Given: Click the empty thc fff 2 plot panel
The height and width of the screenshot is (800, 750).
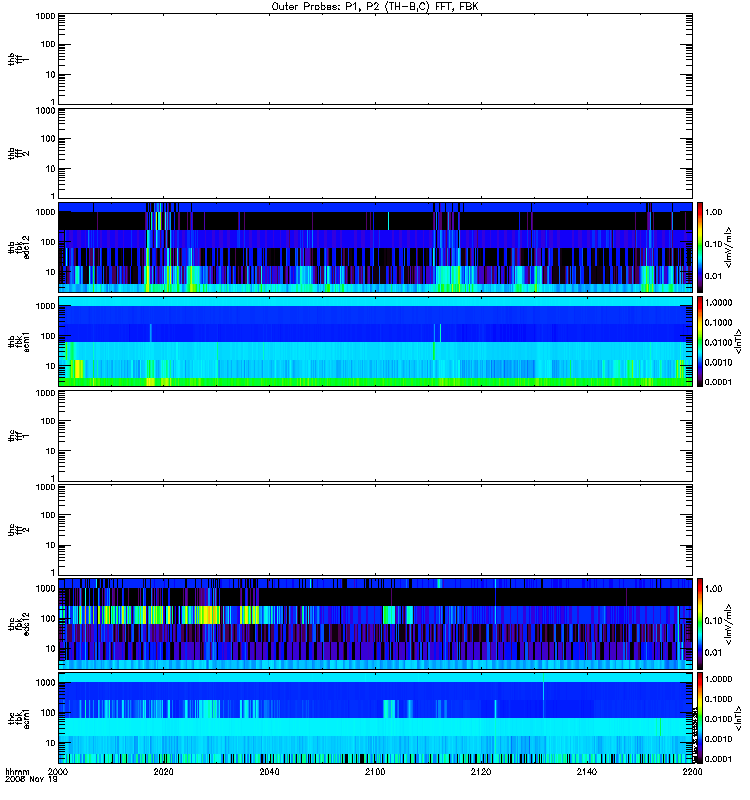Looking at the screenshot, I should tap(375, 530).
